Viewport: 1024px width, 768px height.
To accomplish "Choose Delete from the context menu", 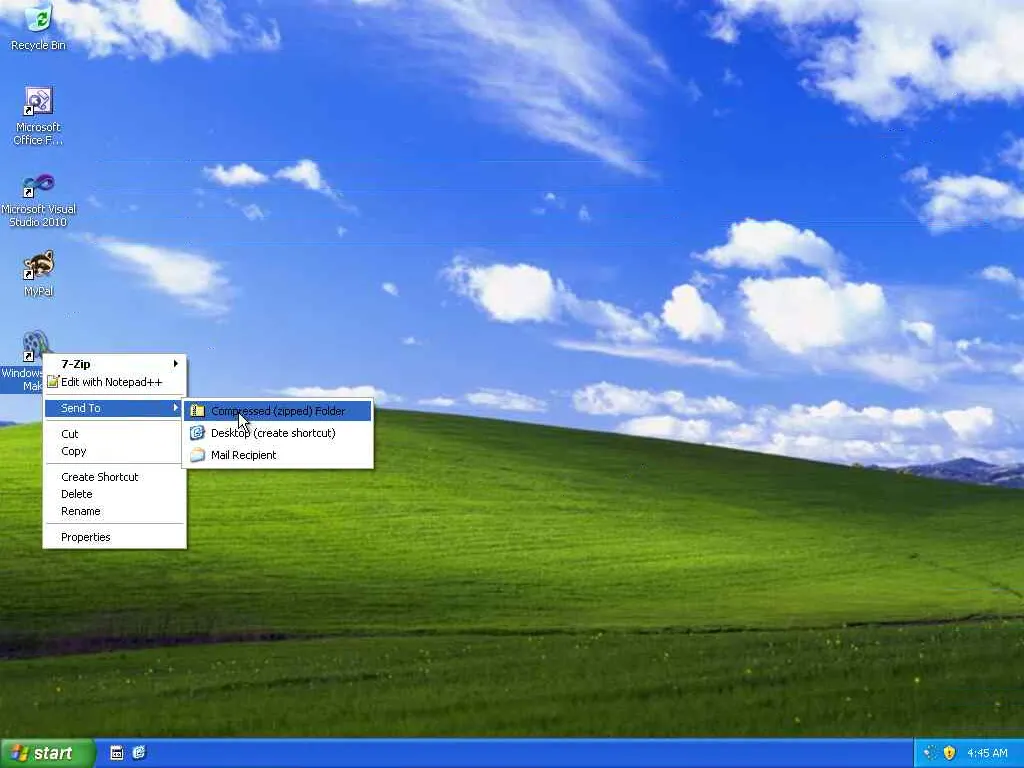I will [115, 494].
